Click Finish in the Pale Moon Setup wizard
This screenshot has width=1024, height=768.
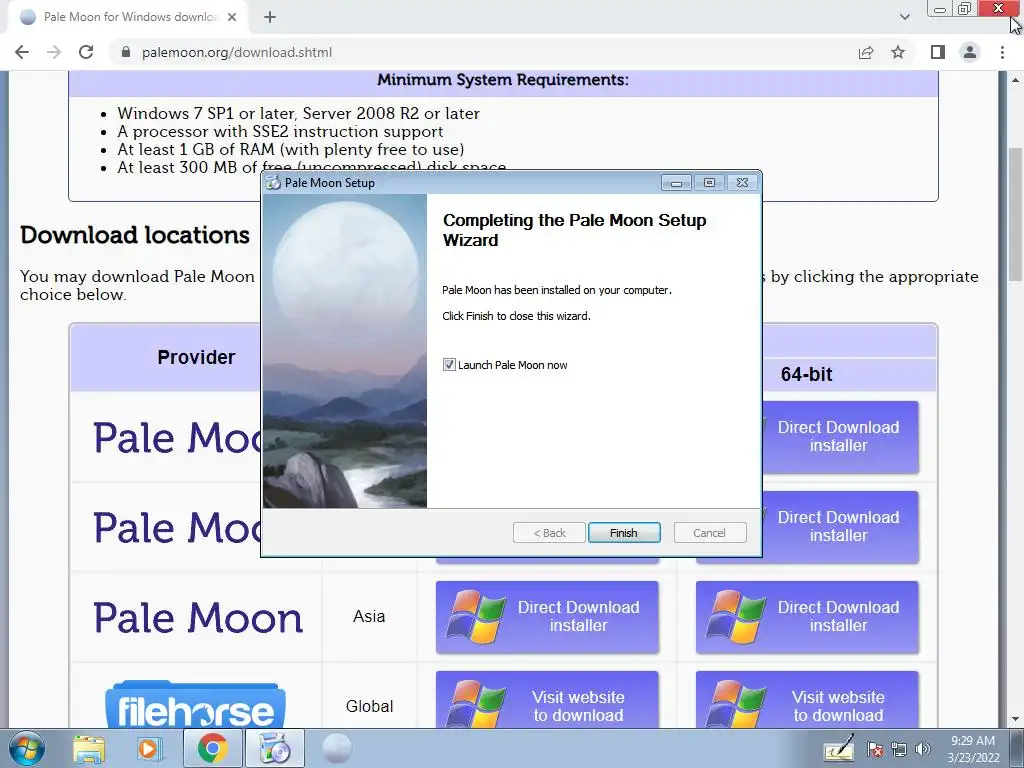tap(624, 533)
